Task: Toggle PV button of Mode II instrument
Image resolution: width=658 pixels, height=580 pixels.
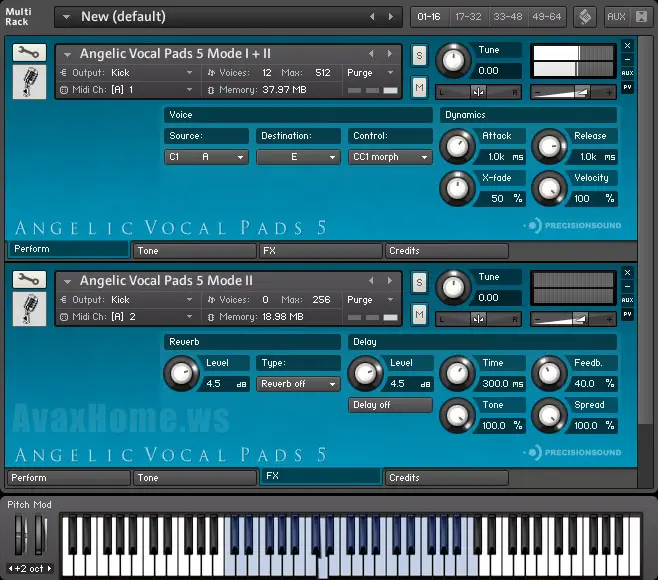Action: click(627, 314)
